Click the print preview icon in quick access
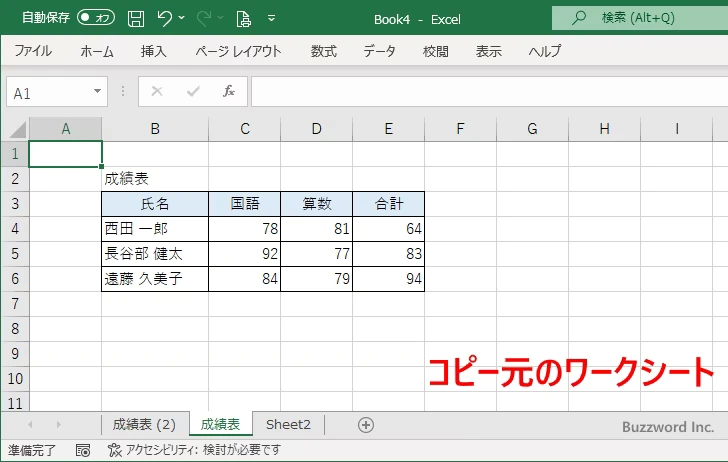The width and height of the screenshot is (728, 462). pyautogui.click(x=243, y=17)
